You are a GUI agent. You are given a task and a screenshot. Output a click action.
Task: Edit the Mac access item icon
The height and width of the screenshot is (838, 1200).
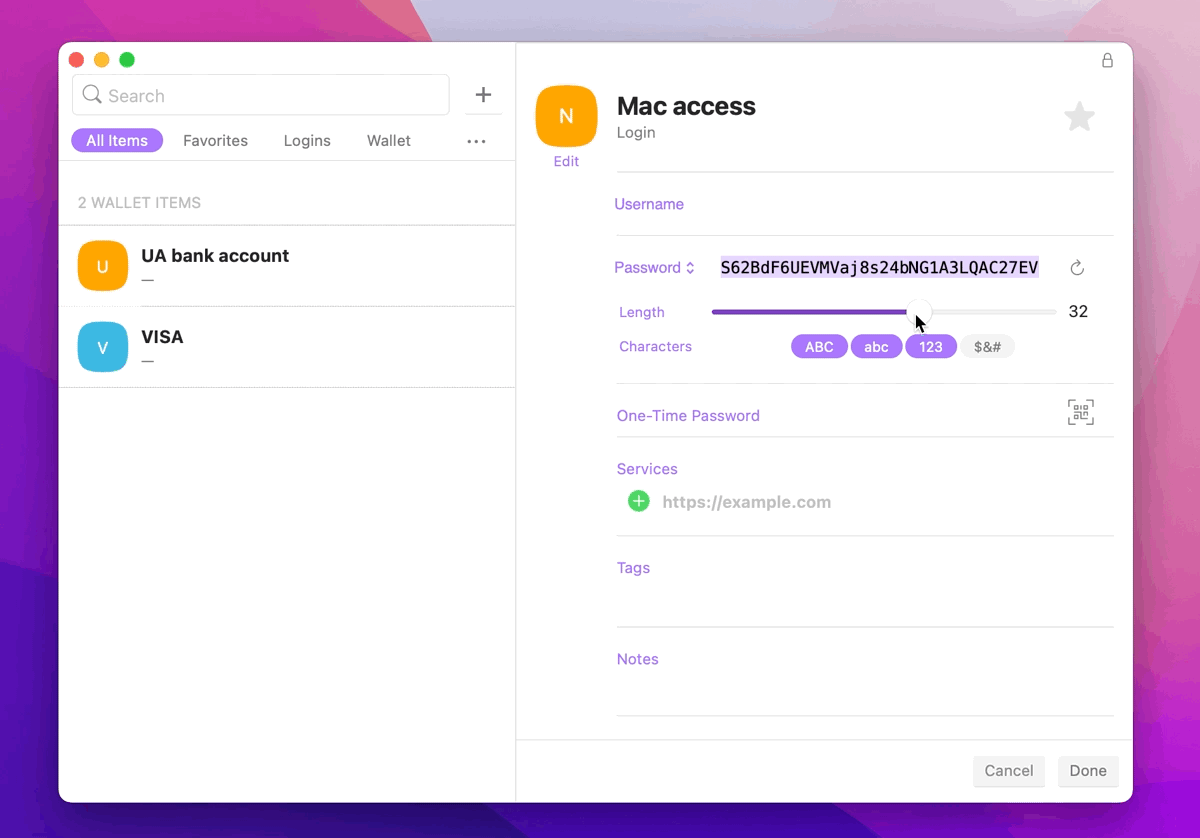(x=566, y=161)
